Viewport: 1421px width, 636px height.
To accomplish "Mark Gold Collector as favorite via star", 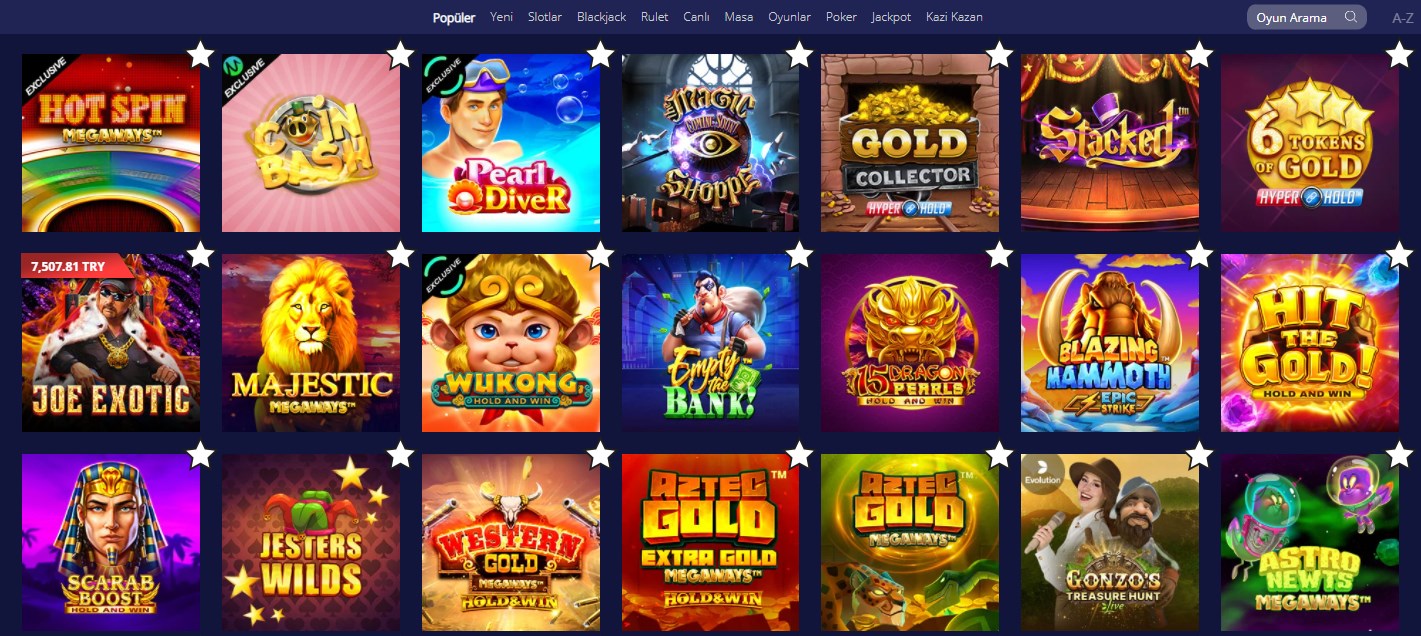I will (999, 54).
